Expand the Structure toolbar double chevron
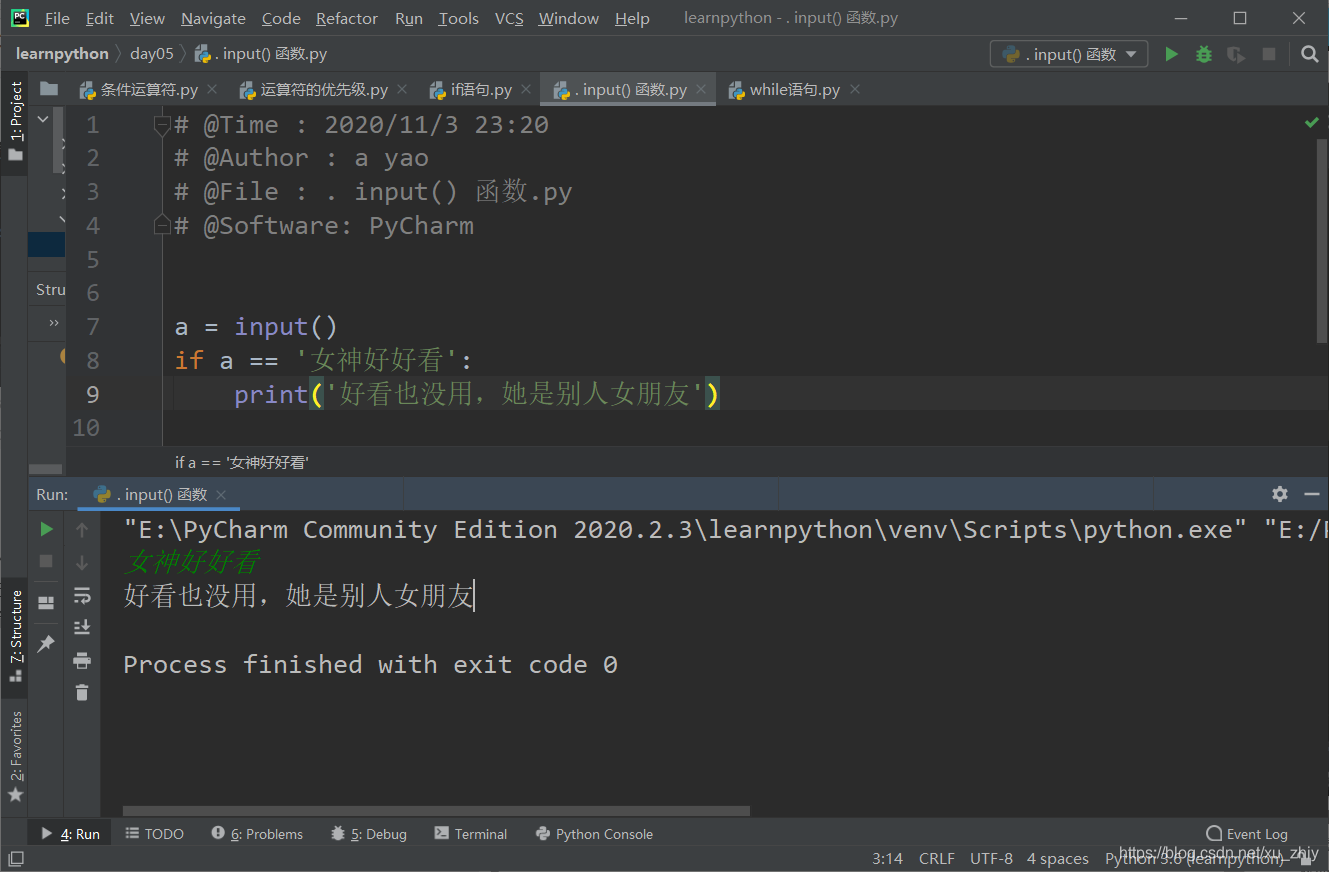The height and width of the screenshot is (872, 1329). pyautogui.click(x=54, y=323)
